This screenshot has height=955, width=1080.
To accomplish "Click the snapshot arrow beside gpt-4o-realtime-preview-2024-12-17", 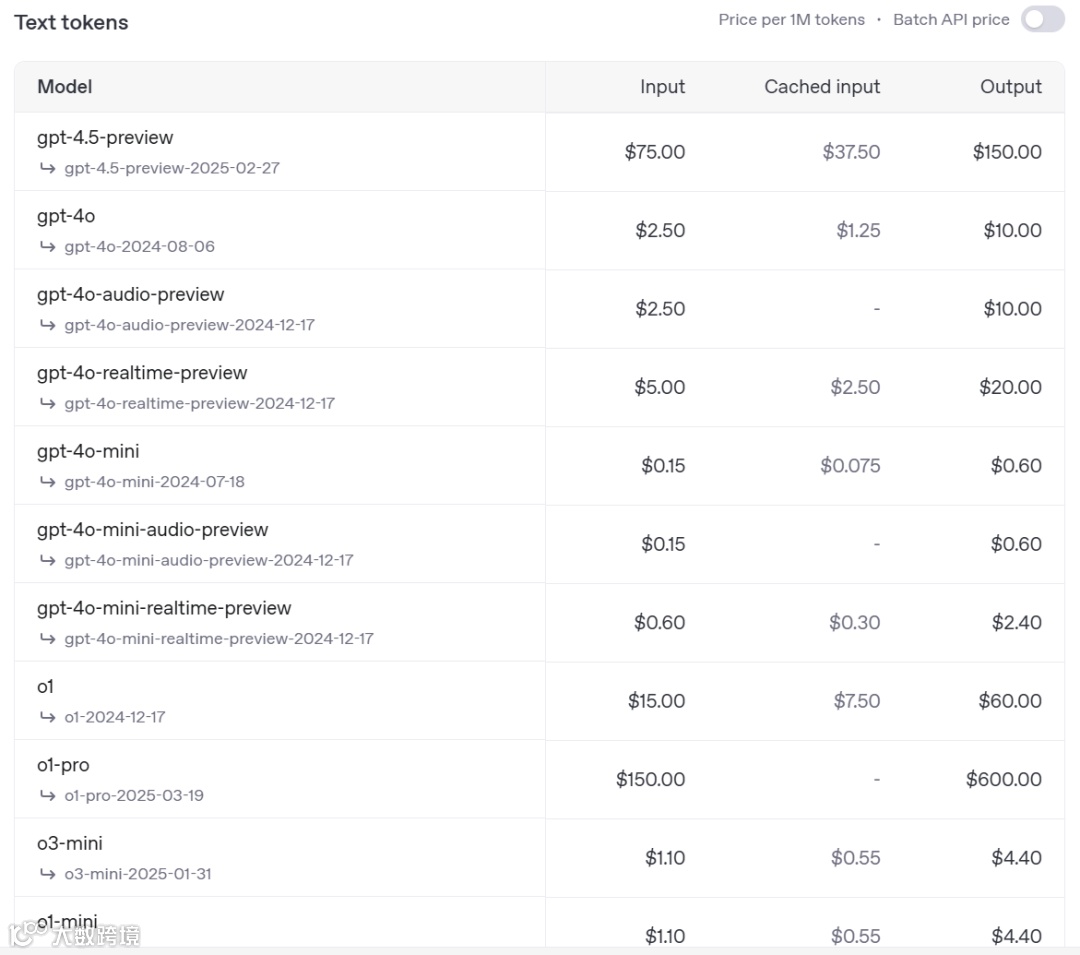I will pyautogui.click(x=47, y=403).
